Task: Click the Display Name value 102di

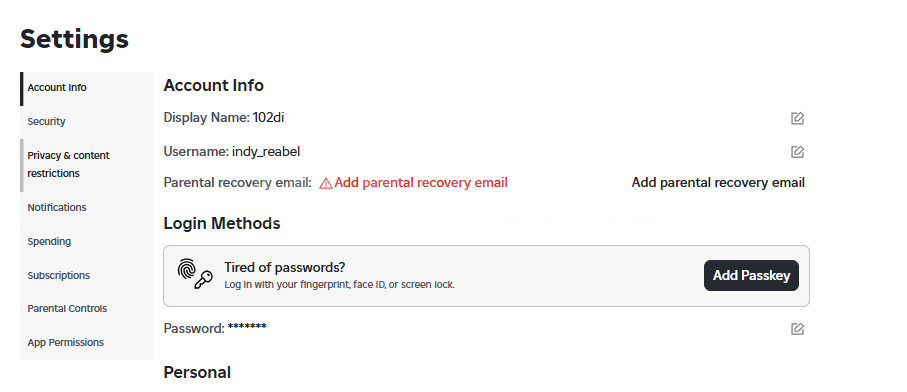Action: coord(268,118)
